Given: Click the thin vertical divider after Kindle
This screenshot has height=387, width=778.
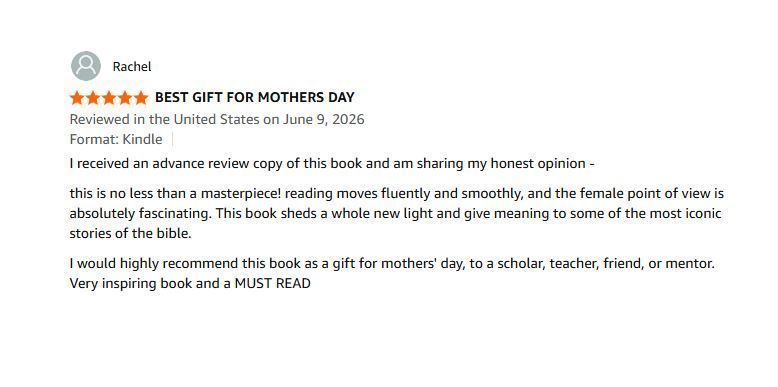Looking at the screenshot, I should point(172,139).
